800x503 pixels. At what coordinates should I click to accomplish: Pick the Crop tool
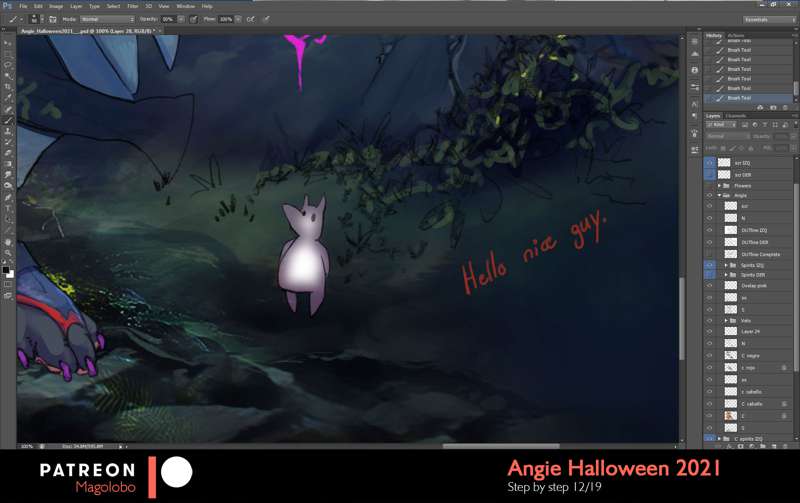tap(8, 87)
